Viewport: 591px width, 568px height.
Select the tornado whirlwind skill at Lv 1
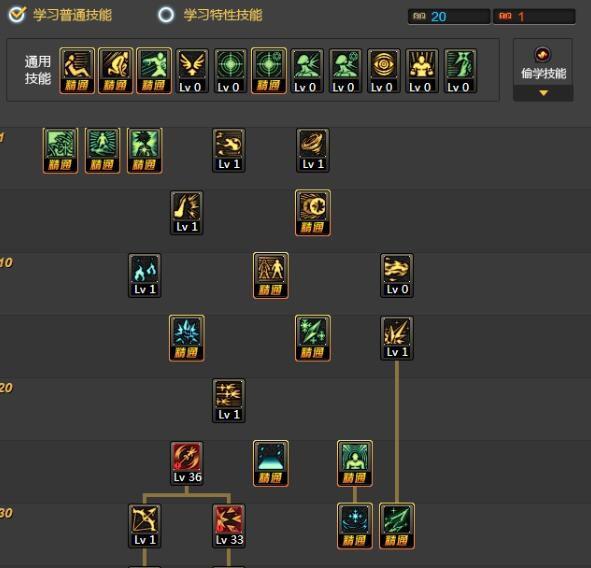pos(313,150)
